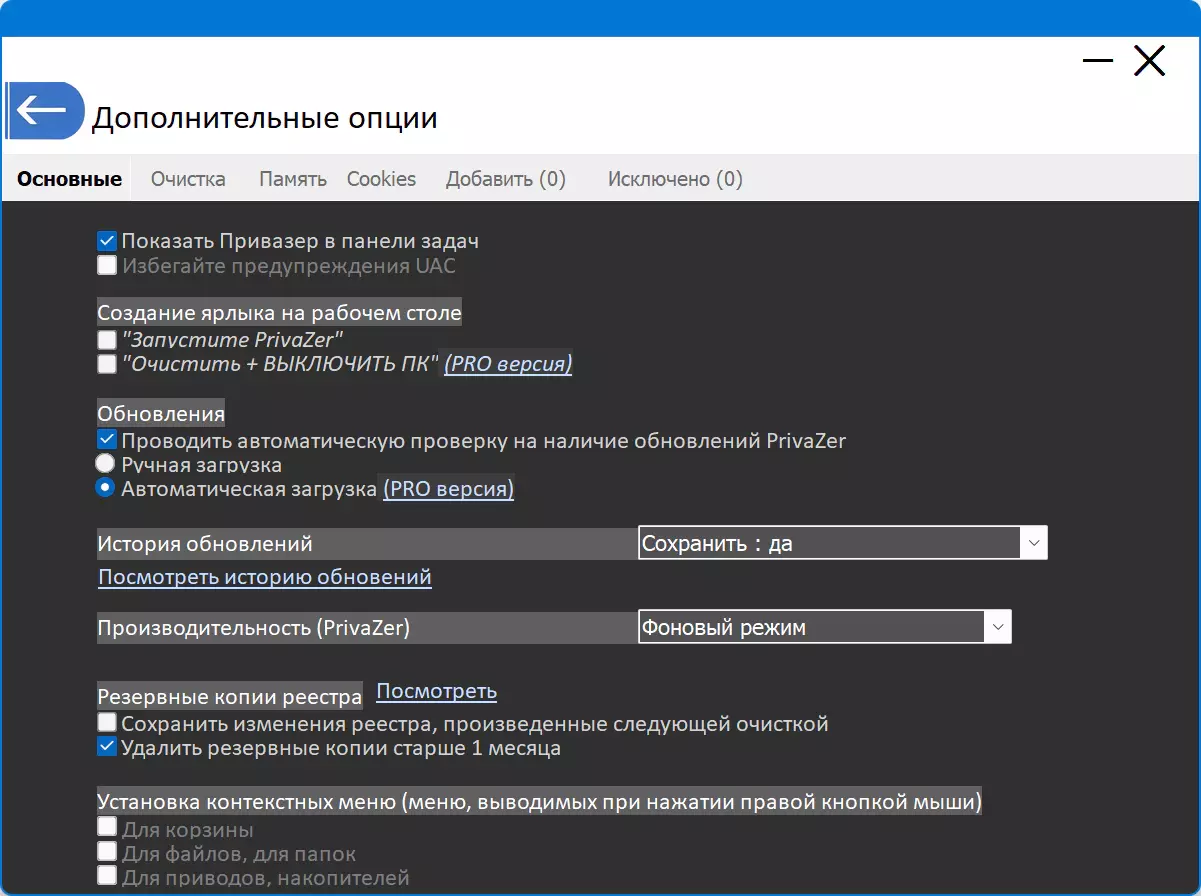Open the Очистка tab
Image resolution: width=1201 pixels, height=896 pixels.
pyautogui.click(x=188, y=180)
